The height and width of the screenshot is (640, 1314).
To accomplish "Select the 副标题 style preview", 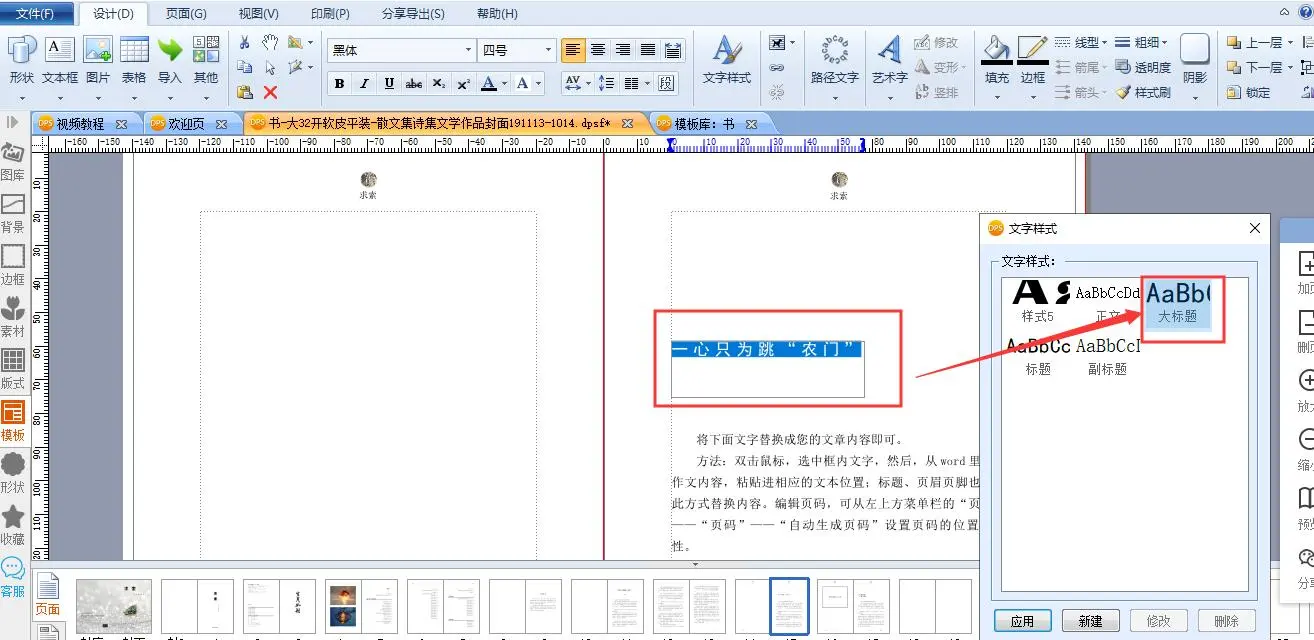I will tap(1108, 356).
